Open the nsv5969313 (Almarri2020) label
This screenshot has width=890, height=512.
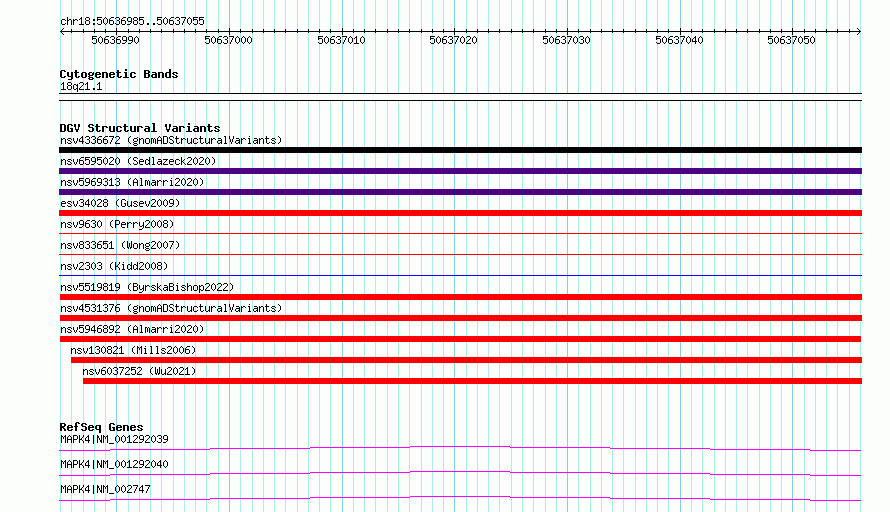tap(132, 182)
